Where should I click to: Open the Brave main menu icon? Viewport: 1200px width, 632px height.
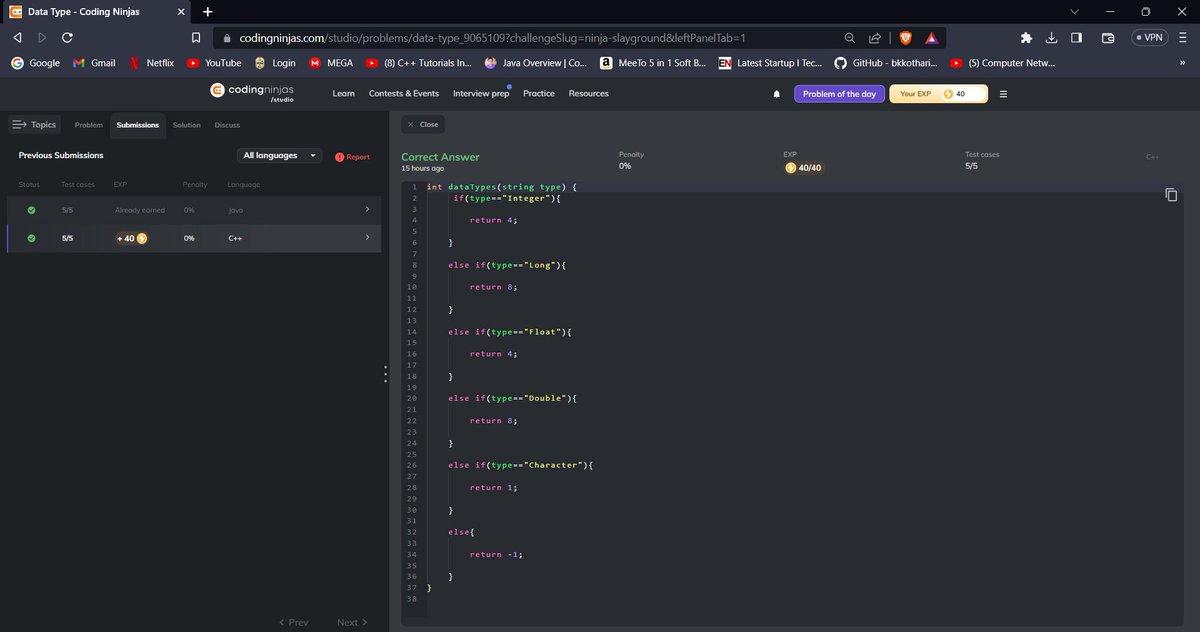click(x=1183, y=38)
